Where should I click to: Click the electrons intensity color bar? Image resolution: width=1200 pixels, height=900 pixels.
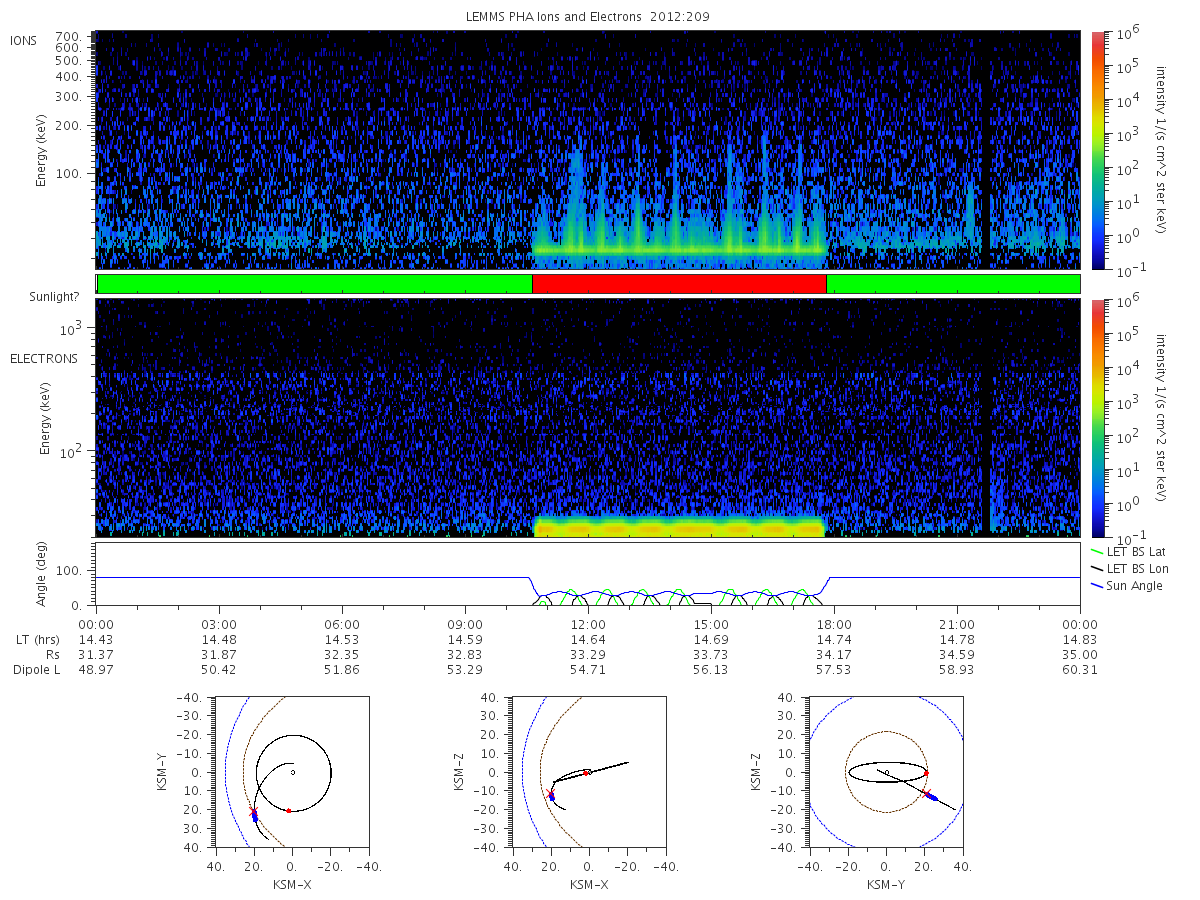pos(1096,417)
